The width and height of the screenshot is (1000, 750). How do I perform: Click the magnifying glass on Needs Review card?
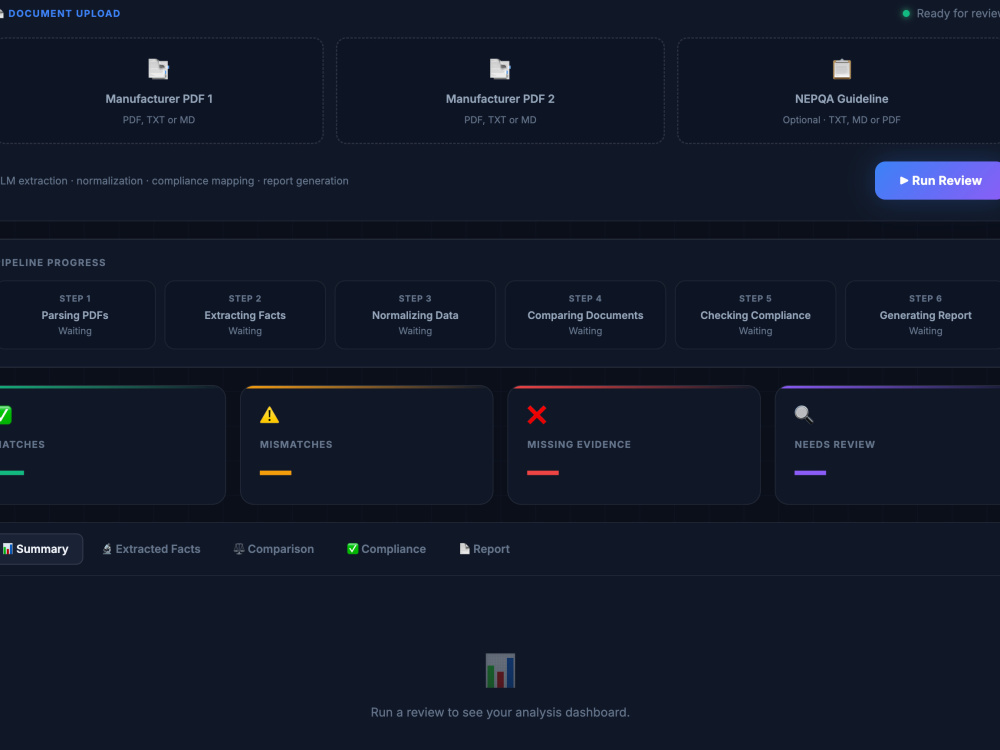coord(804,415)
